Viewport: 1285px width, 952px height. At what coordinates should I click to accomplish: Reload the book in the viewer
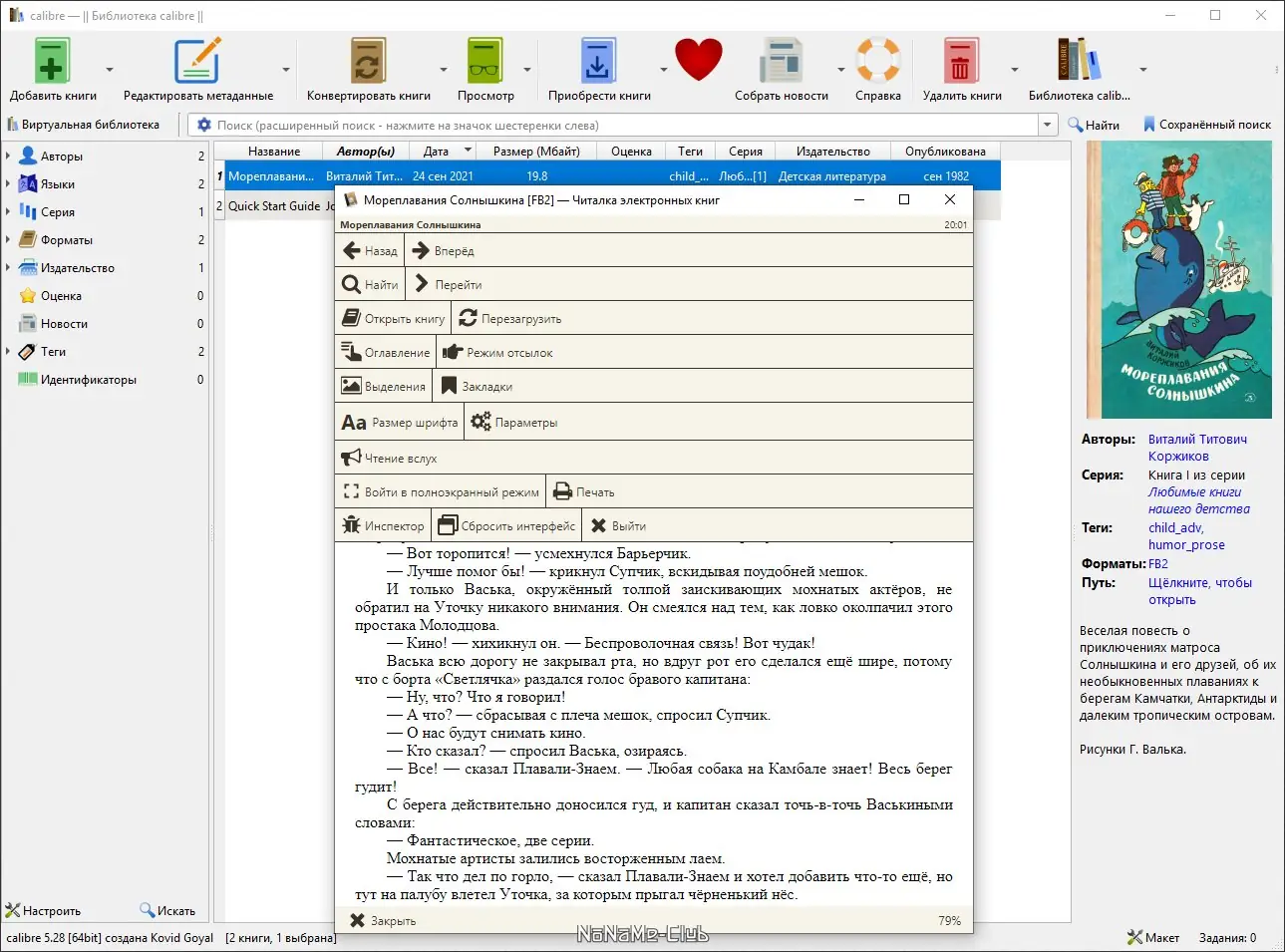click(510, 319)
